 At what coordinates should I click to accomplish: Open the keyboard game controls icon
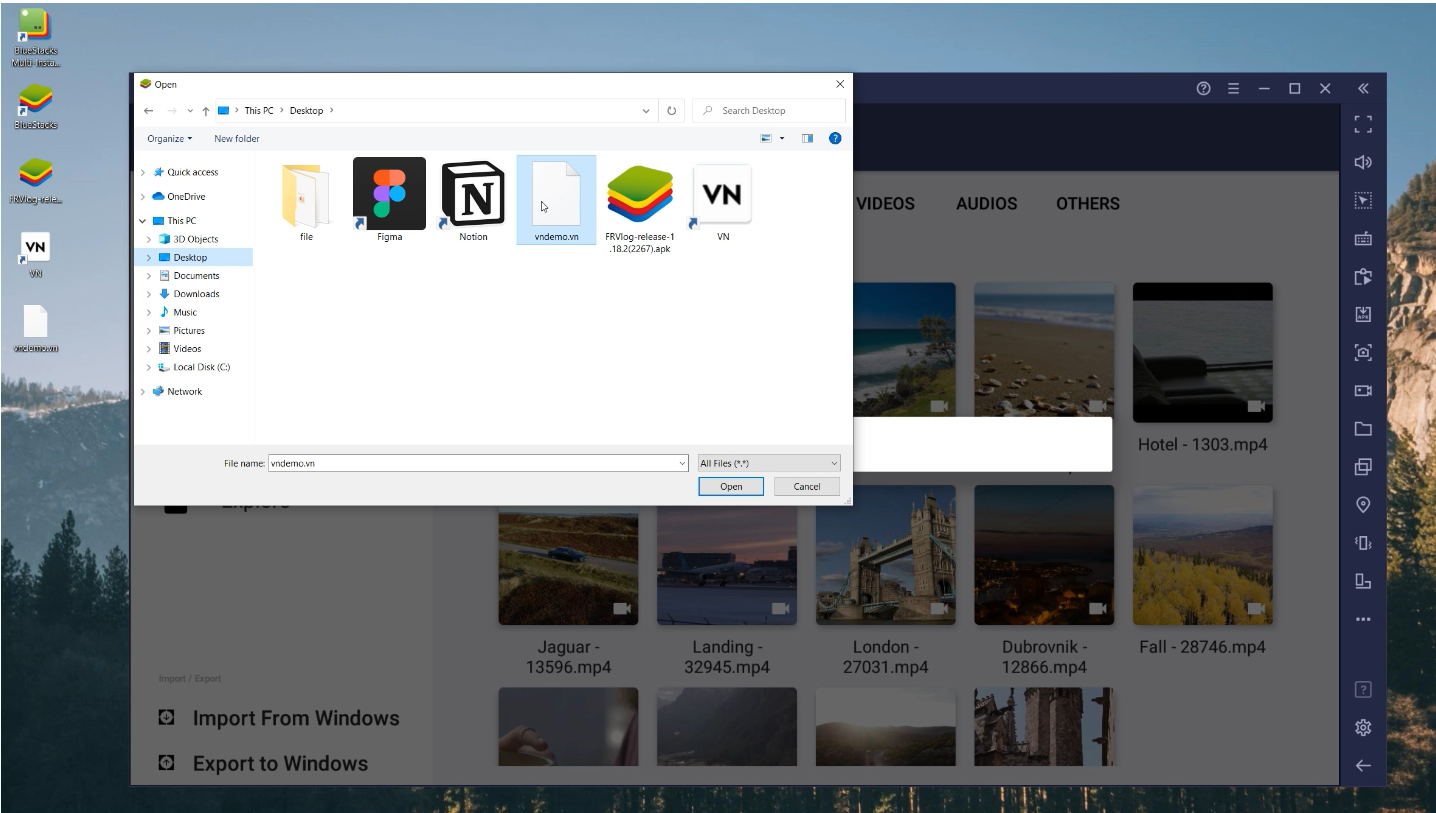[1362, 239]
